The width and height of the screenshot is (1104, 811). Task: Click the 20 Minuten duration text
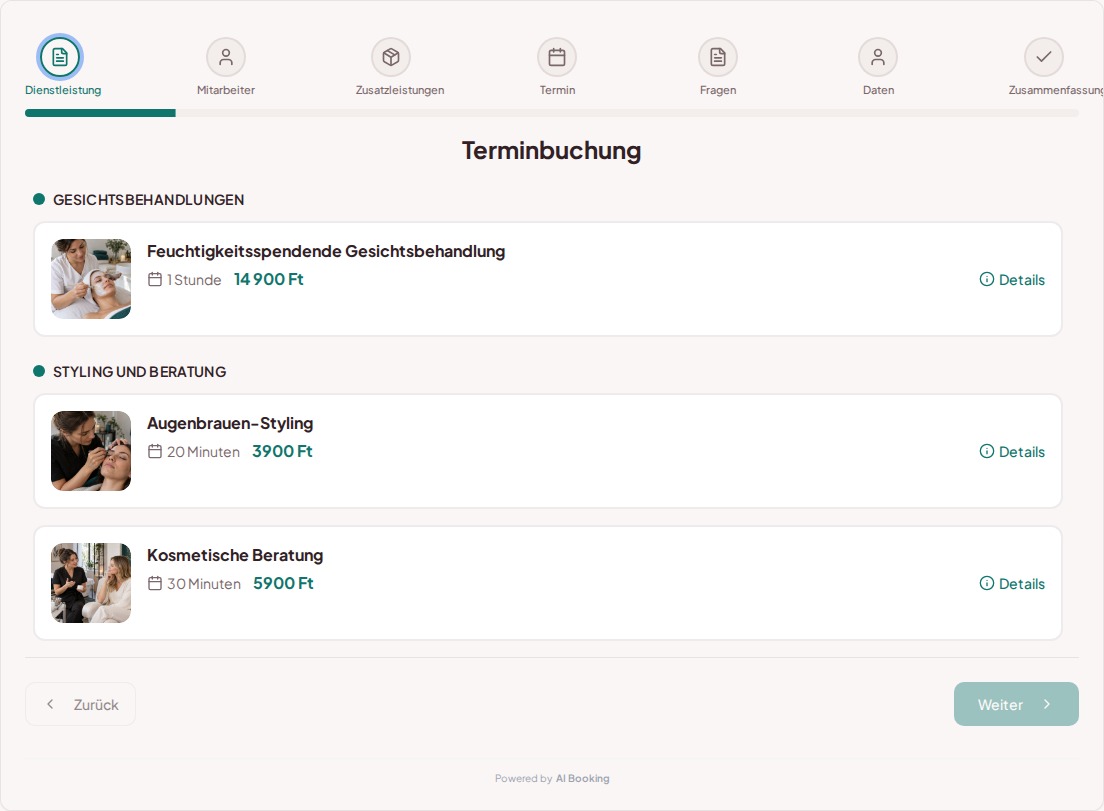pos(203,452)
